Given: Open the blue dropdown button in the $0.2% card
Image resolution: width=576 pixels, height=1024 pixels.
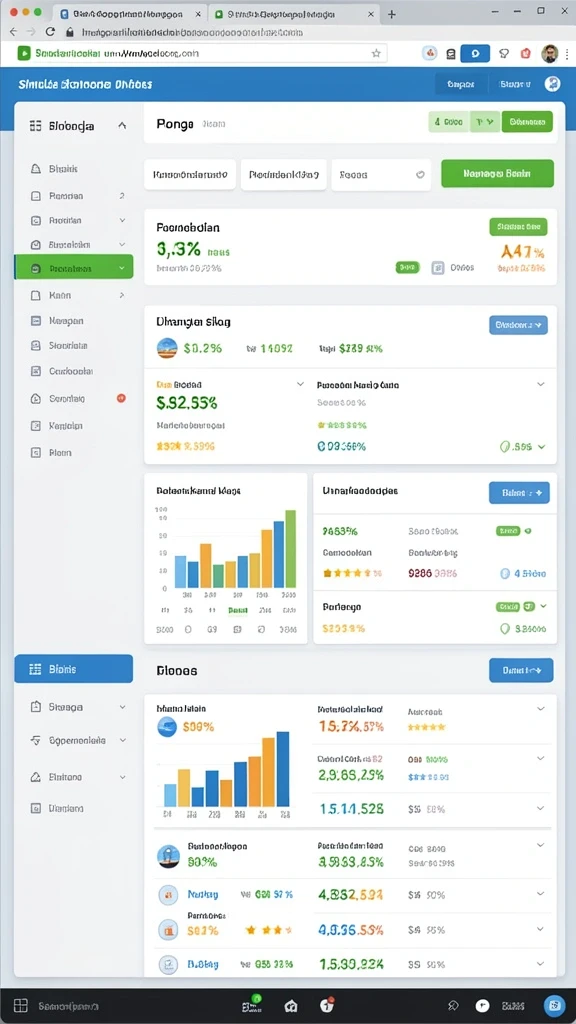Looking at the screenshot, I should [519, 325].
